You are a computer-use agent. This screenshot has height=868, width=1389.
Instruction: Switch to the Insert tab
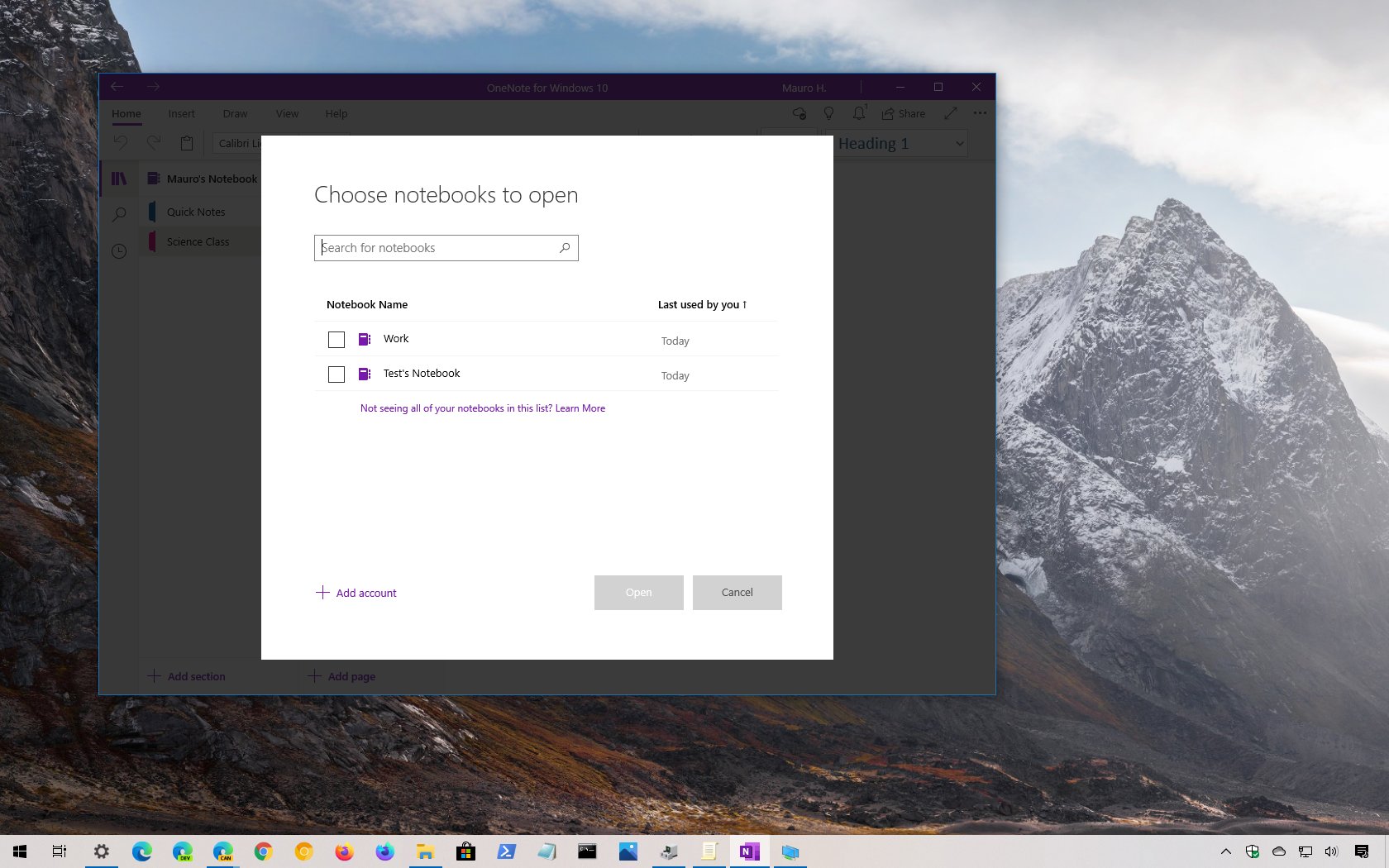(181, 113)
